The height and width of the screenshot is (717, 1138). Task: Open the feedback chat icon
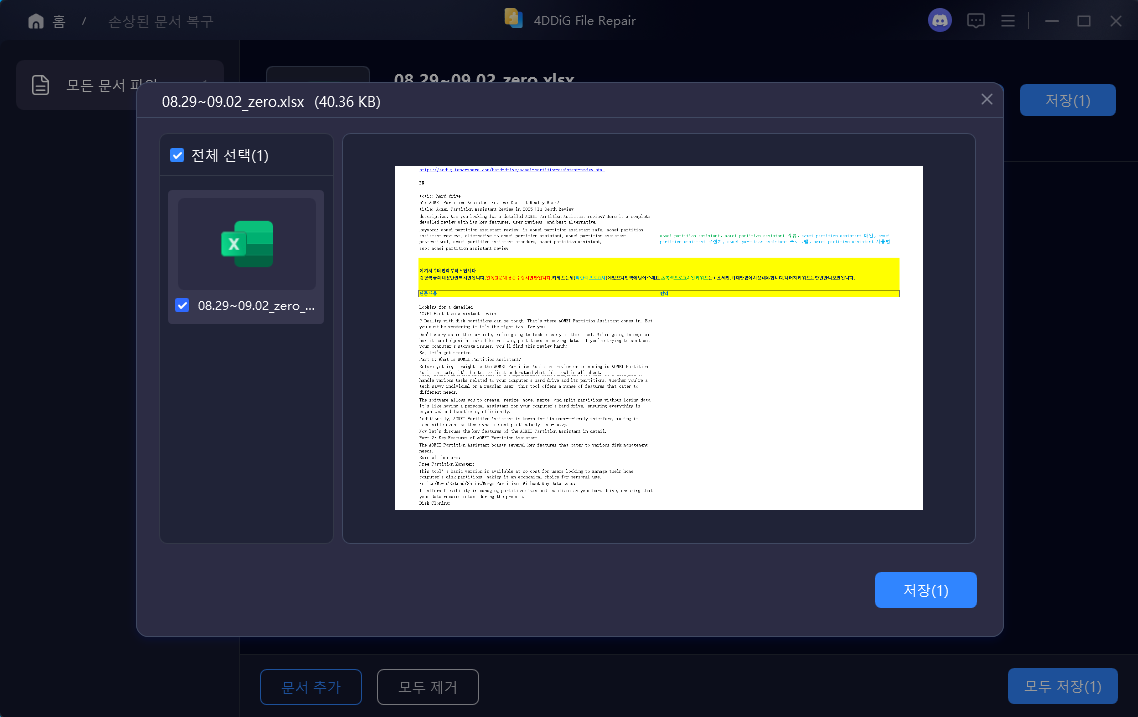point(975,21)
